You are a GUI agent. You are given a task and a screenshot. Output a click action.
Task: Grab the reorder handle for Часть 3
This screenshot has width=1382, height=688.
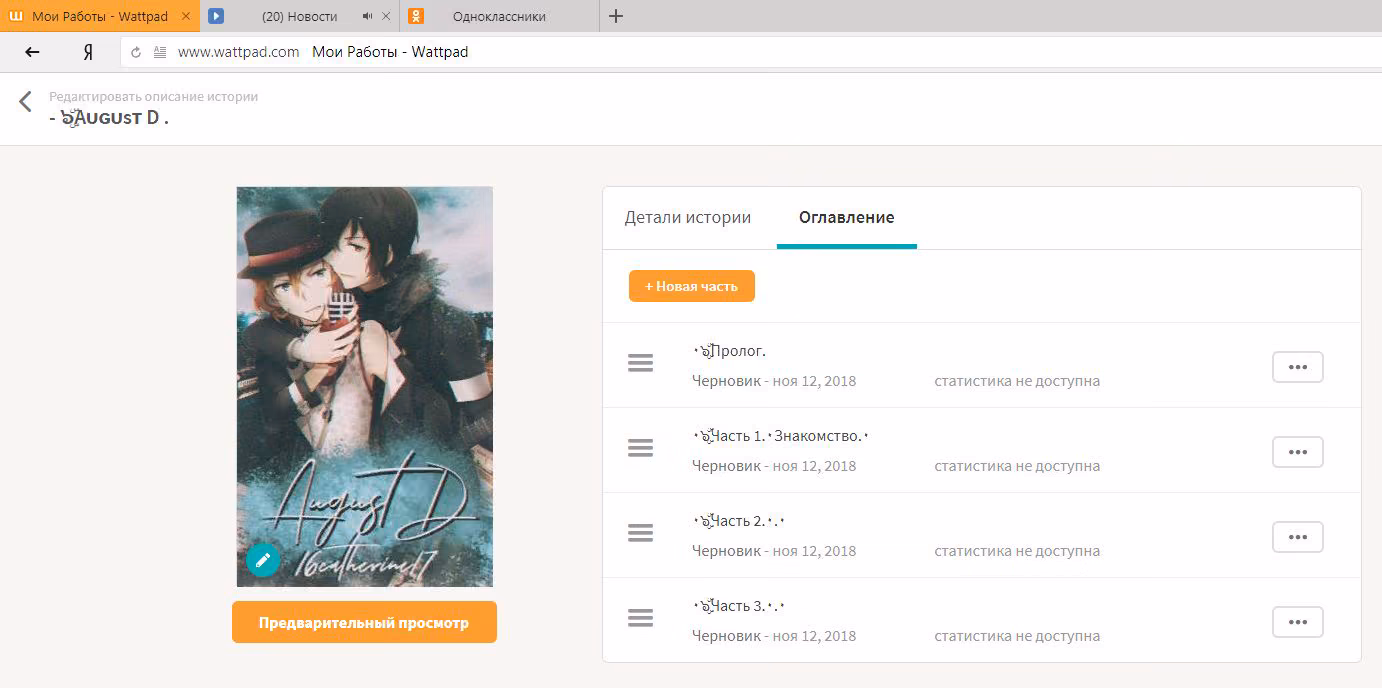tap(640, 618)
